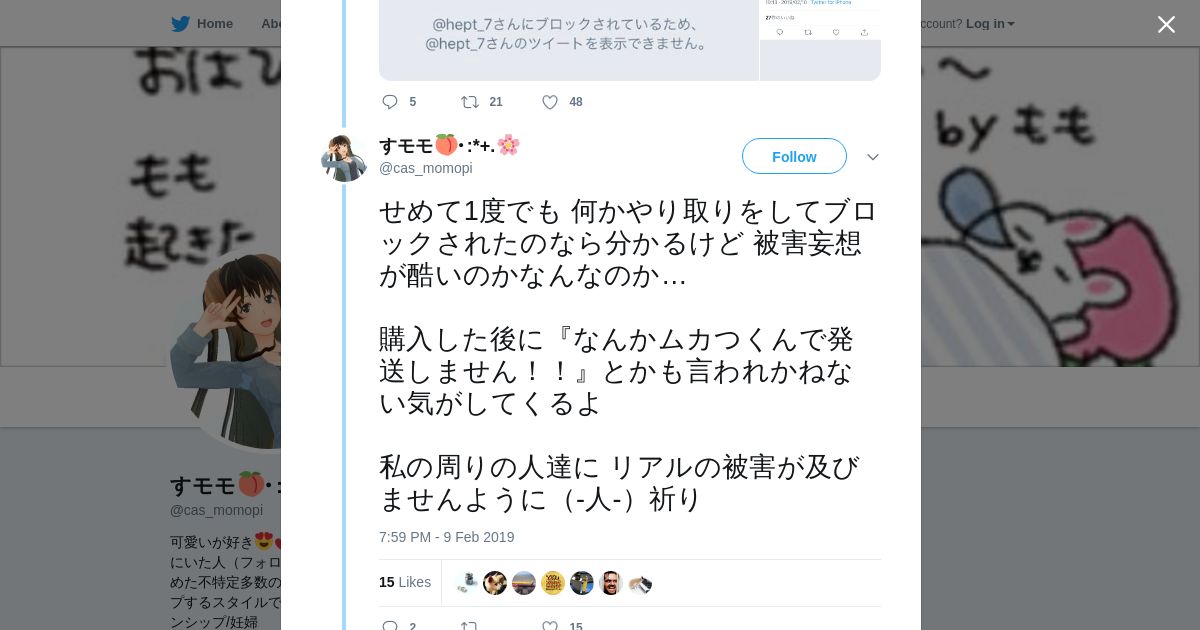The image size is (1200, 630).
Task: Open the tweet author's avatar in the modal
Action: click(x=344, y=158)
